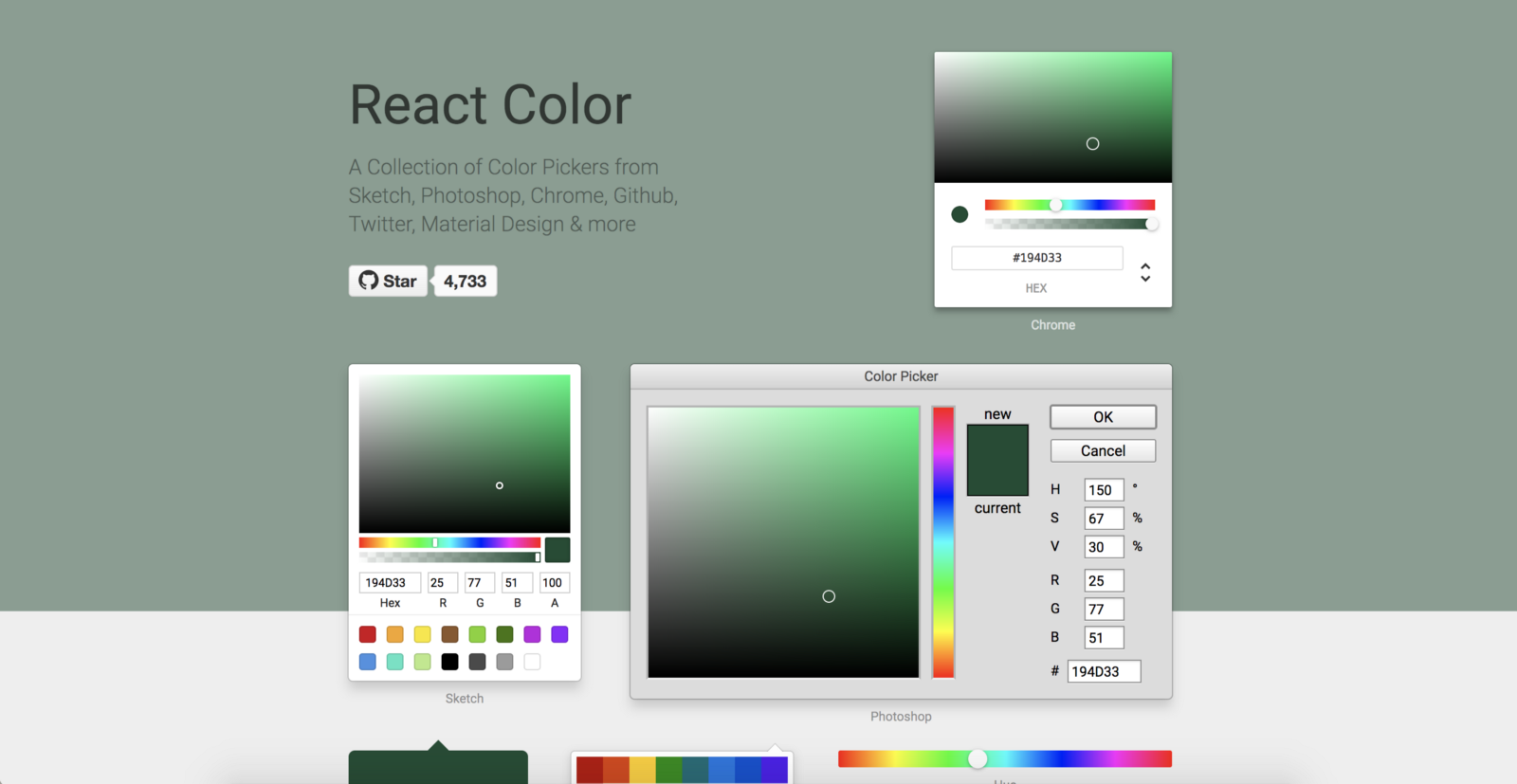The image size is (1517, 784).
Task: Select the red swatch in Sketch picker
Action: (368, 634)
